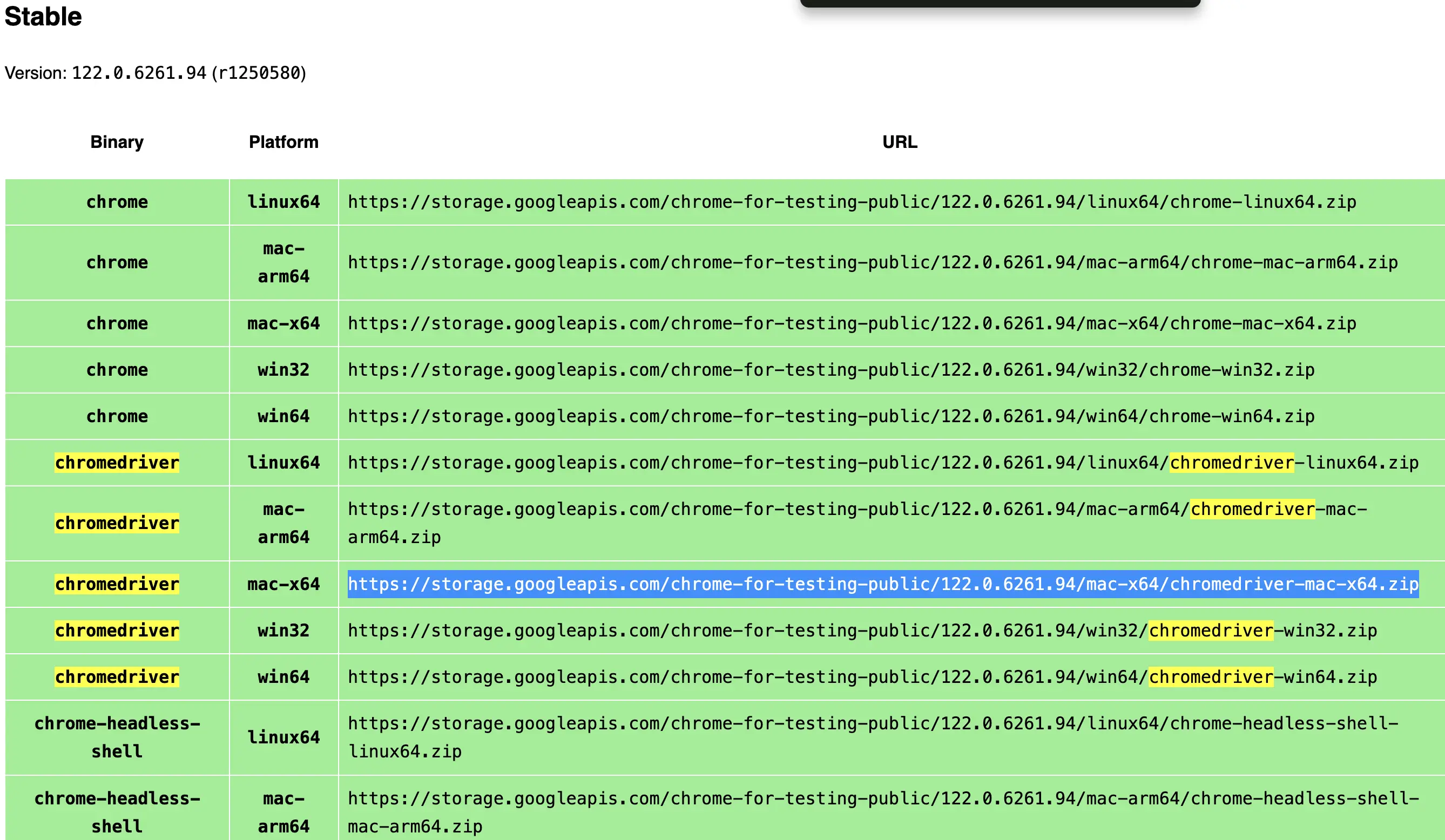Click chromedriver binary cell in win32 row
The image size is (1445, 840).
tap(117, 631)
